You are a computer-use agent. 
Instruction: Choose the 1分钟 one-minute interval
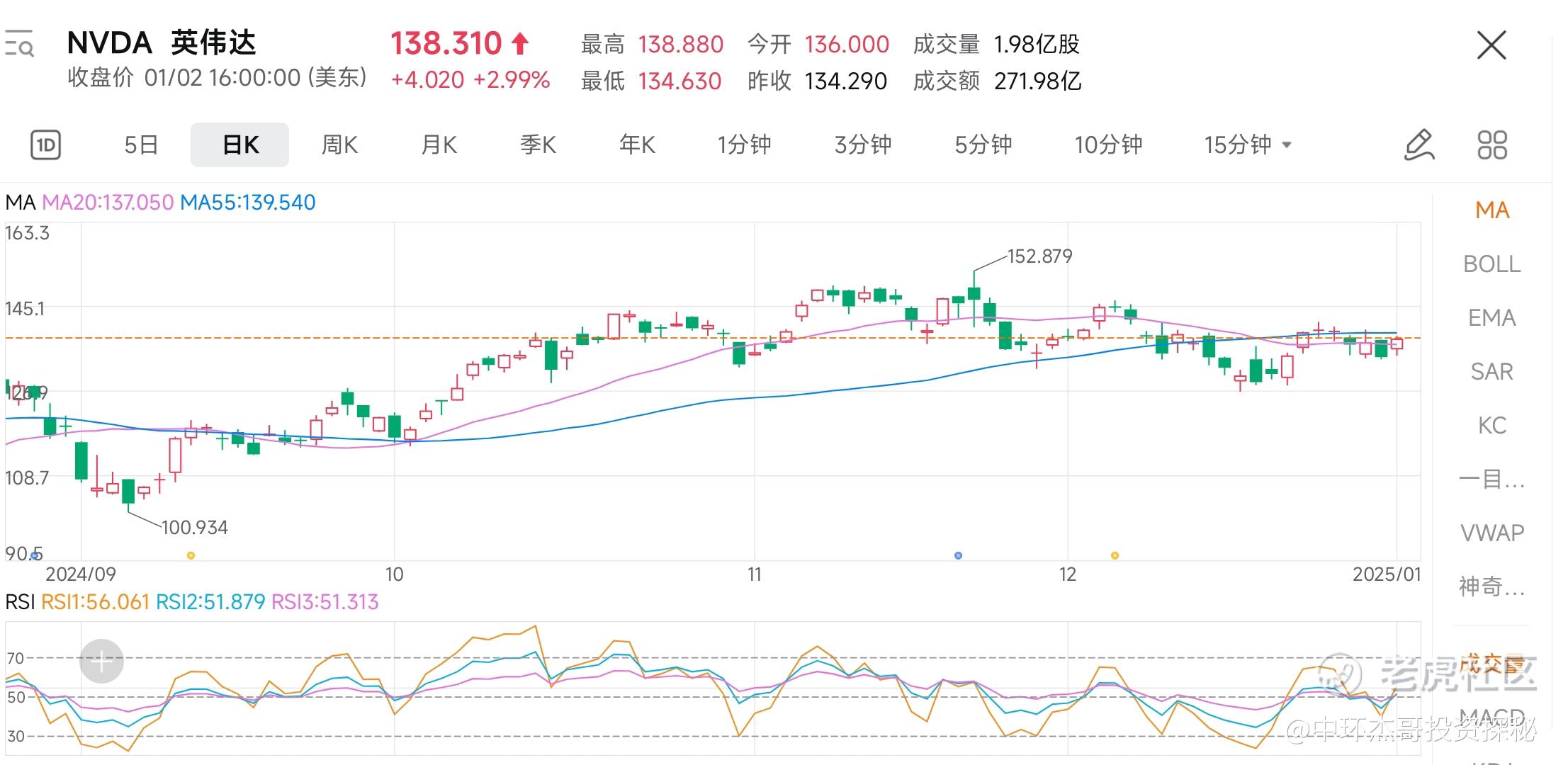click(x=744, y=145)
